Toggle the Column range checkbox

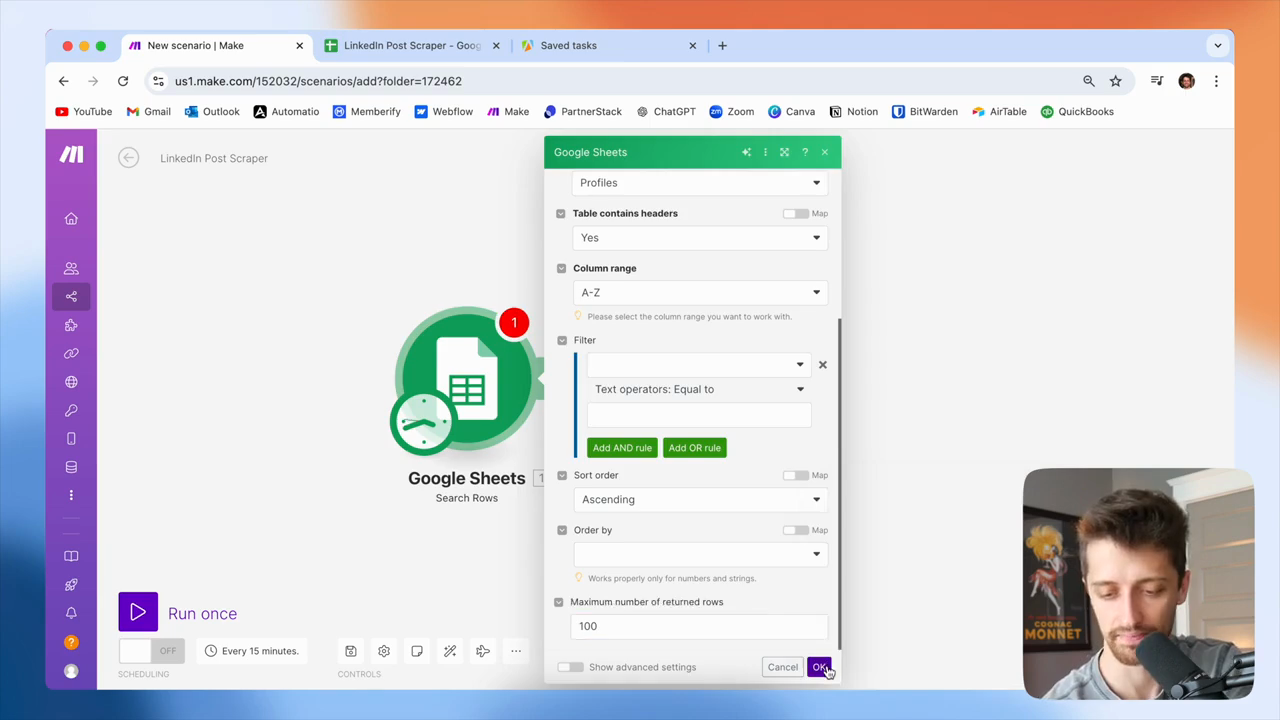561,268
